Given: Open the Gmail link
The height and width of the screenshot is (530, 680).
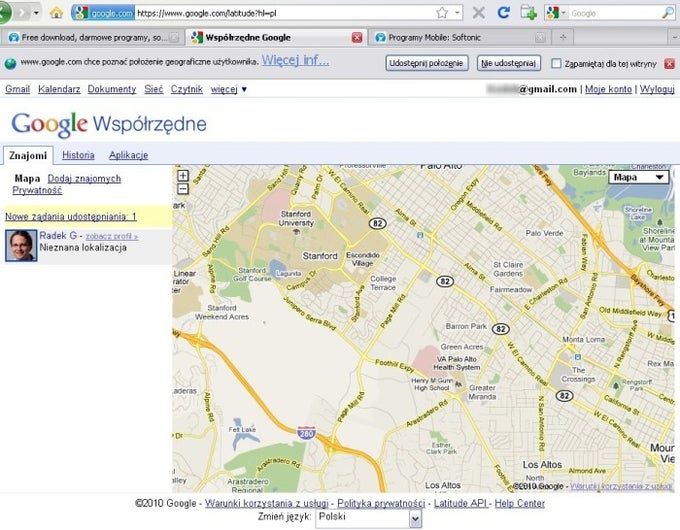Looking at the screenshot, I should (17, 89).
